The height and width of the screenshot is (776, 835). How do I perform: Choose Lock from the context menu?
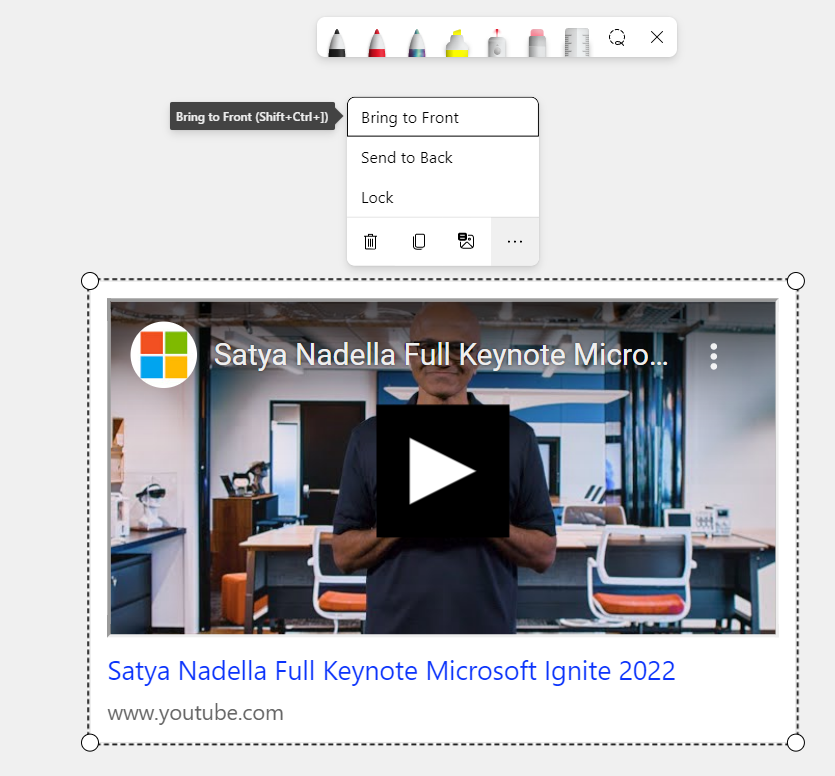coord(443,198)
